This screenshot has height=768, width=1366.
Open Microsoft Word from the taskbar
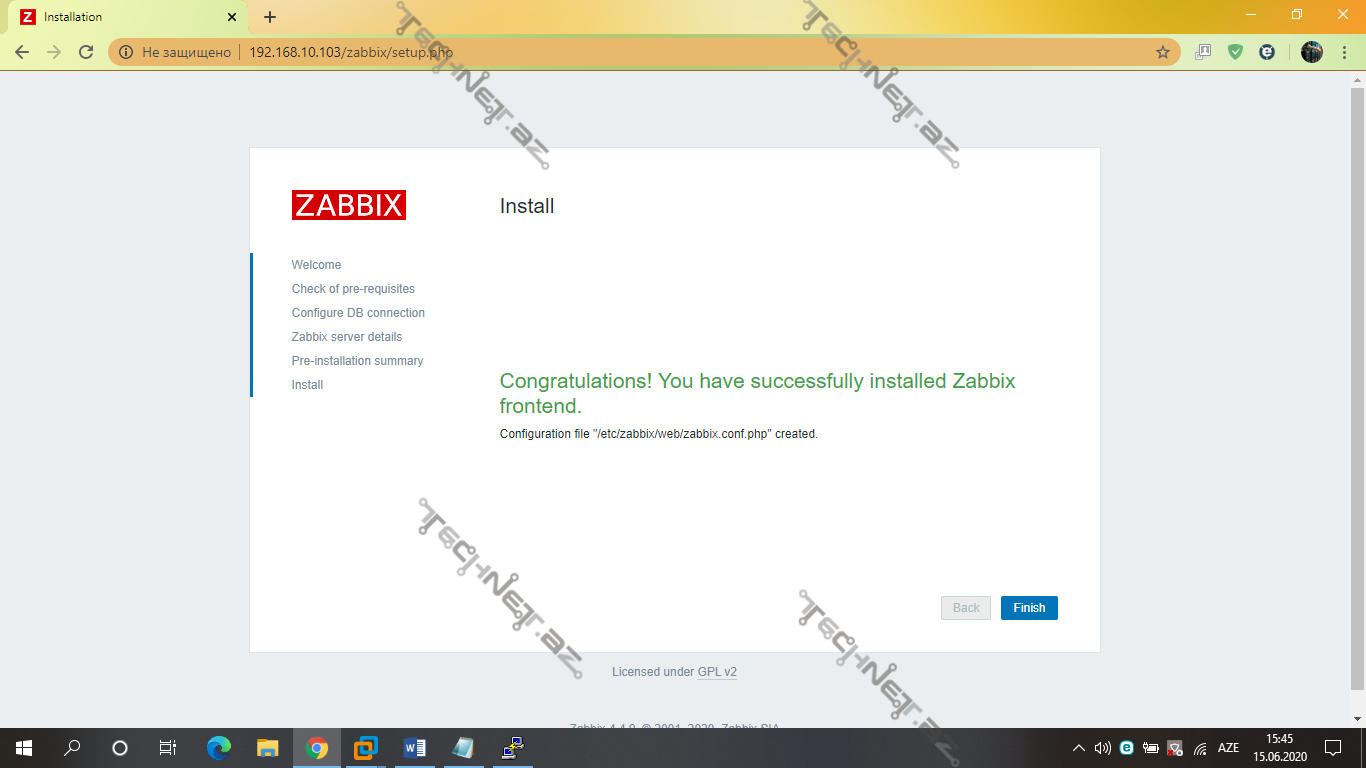point(414,748)
